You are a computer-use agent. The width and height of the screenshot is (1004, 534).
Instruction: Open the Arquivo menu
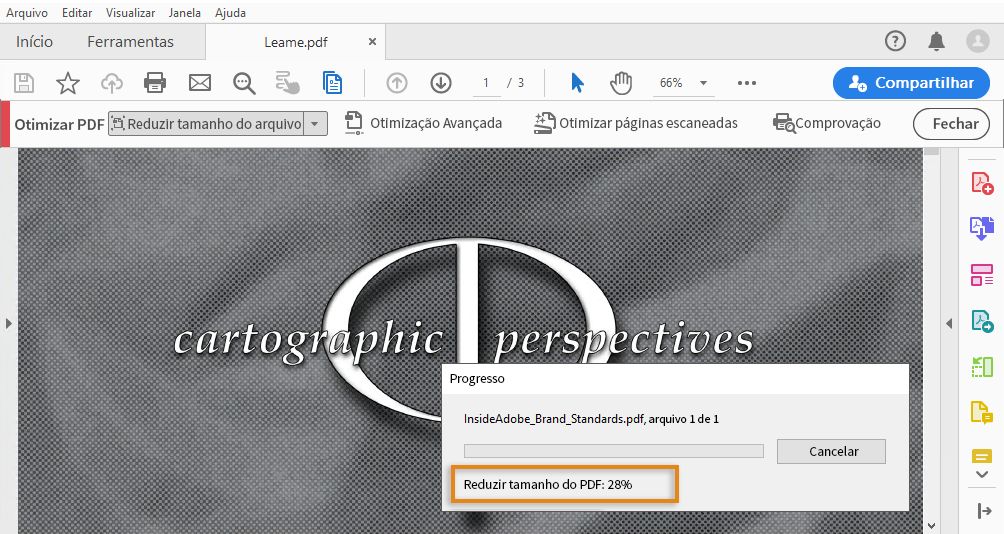(27, 13)
